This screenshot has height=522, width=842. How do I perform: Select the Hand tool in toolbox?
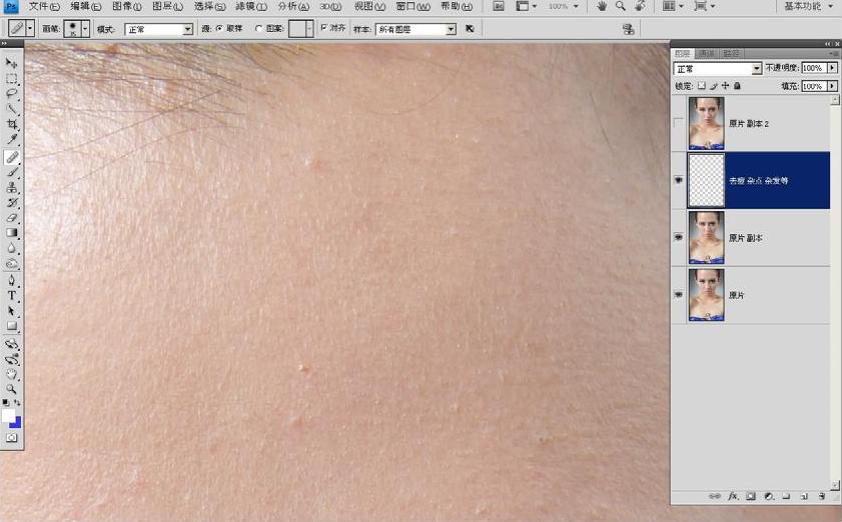[11, 374]
